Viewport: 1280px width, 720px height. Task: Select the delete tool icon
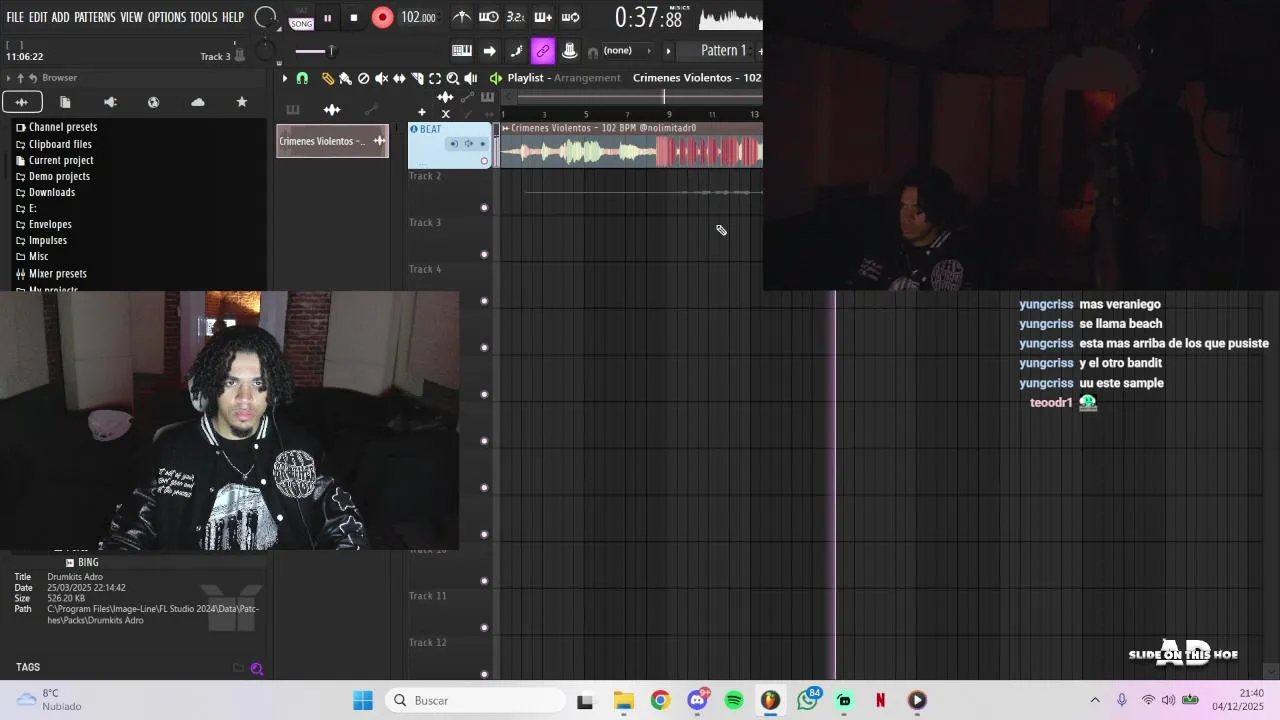tap(363, 78)
